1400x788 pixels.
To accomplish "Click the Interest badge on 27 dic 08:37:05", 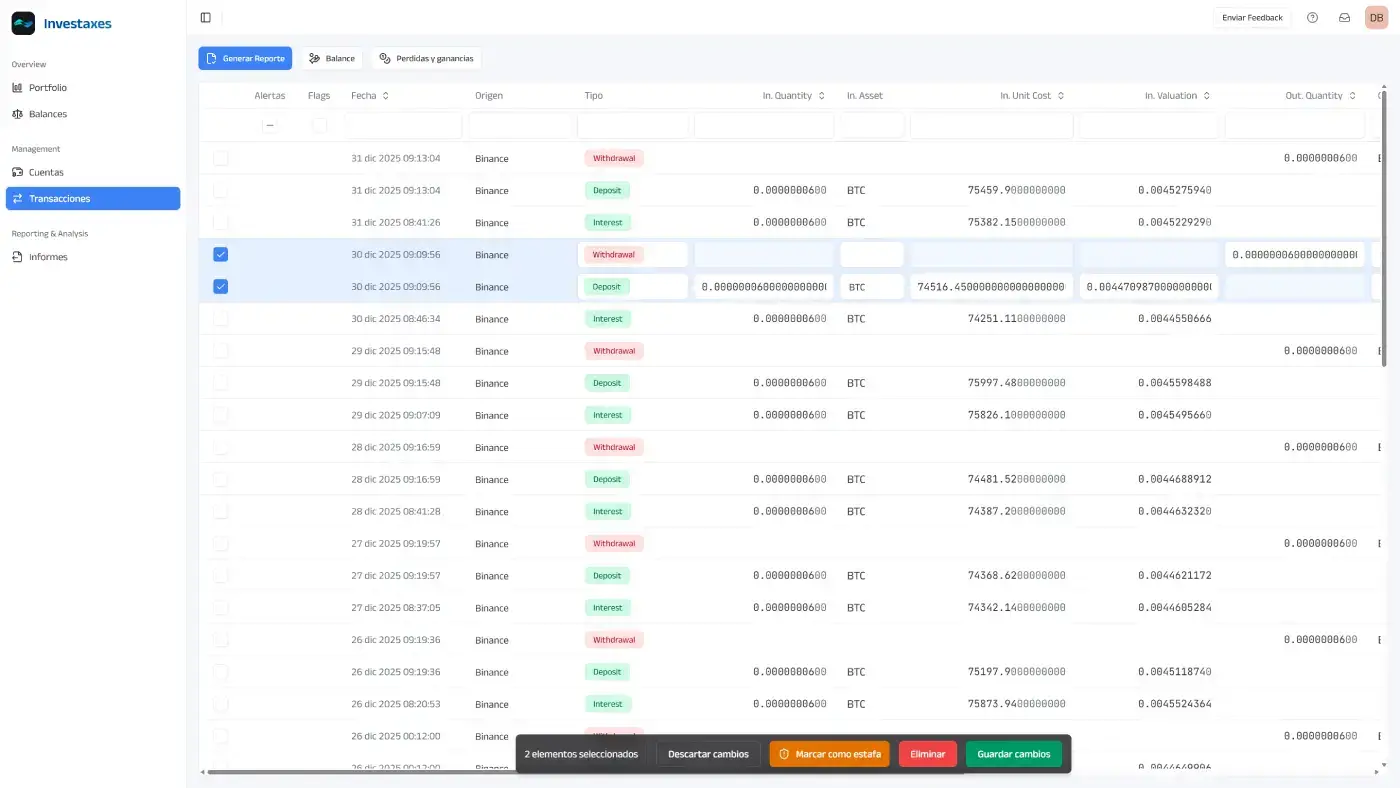I will [608, 607].
